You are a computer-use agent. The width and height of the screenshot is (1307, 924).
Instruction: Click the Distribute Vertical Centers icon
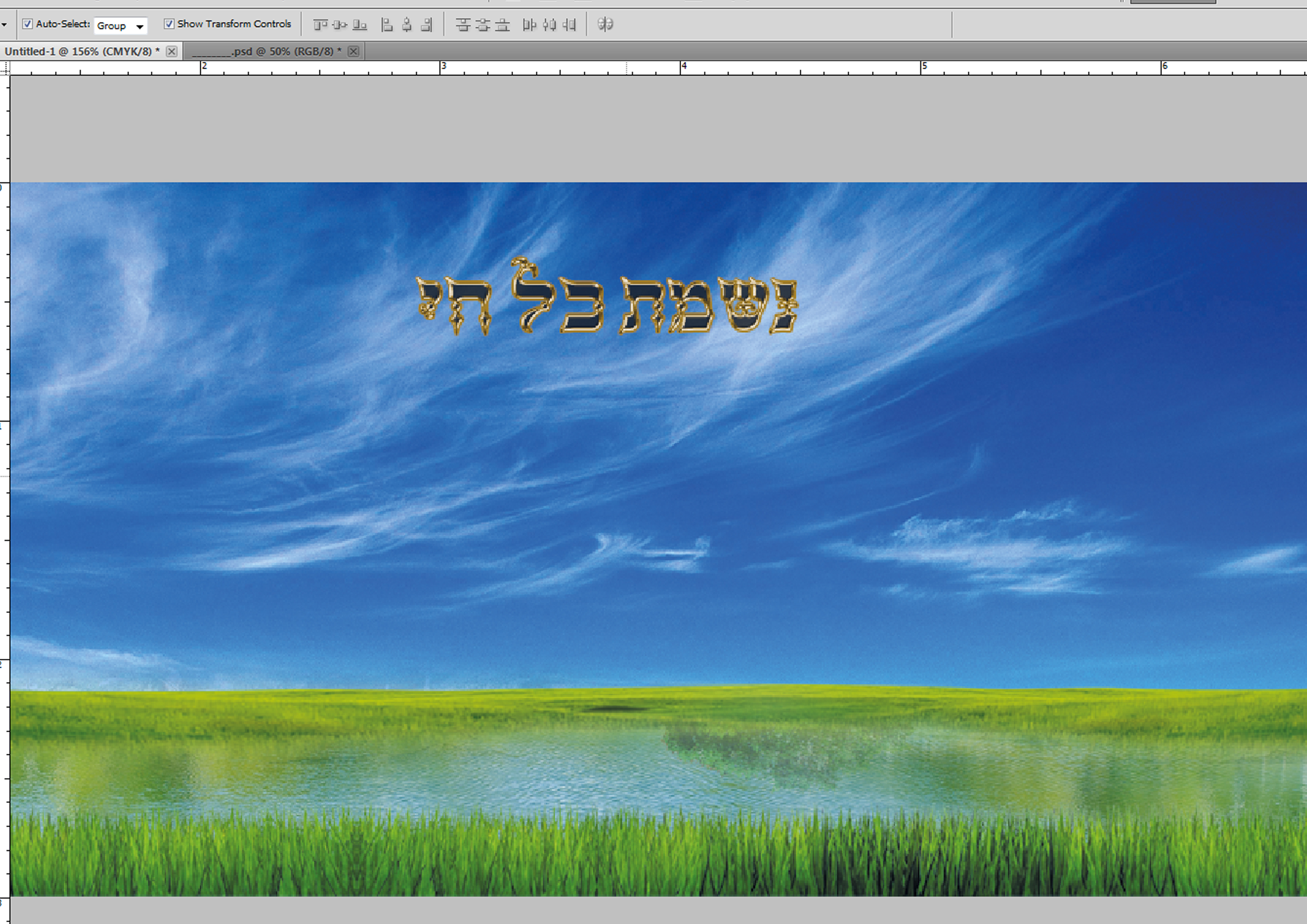point(483,25)
